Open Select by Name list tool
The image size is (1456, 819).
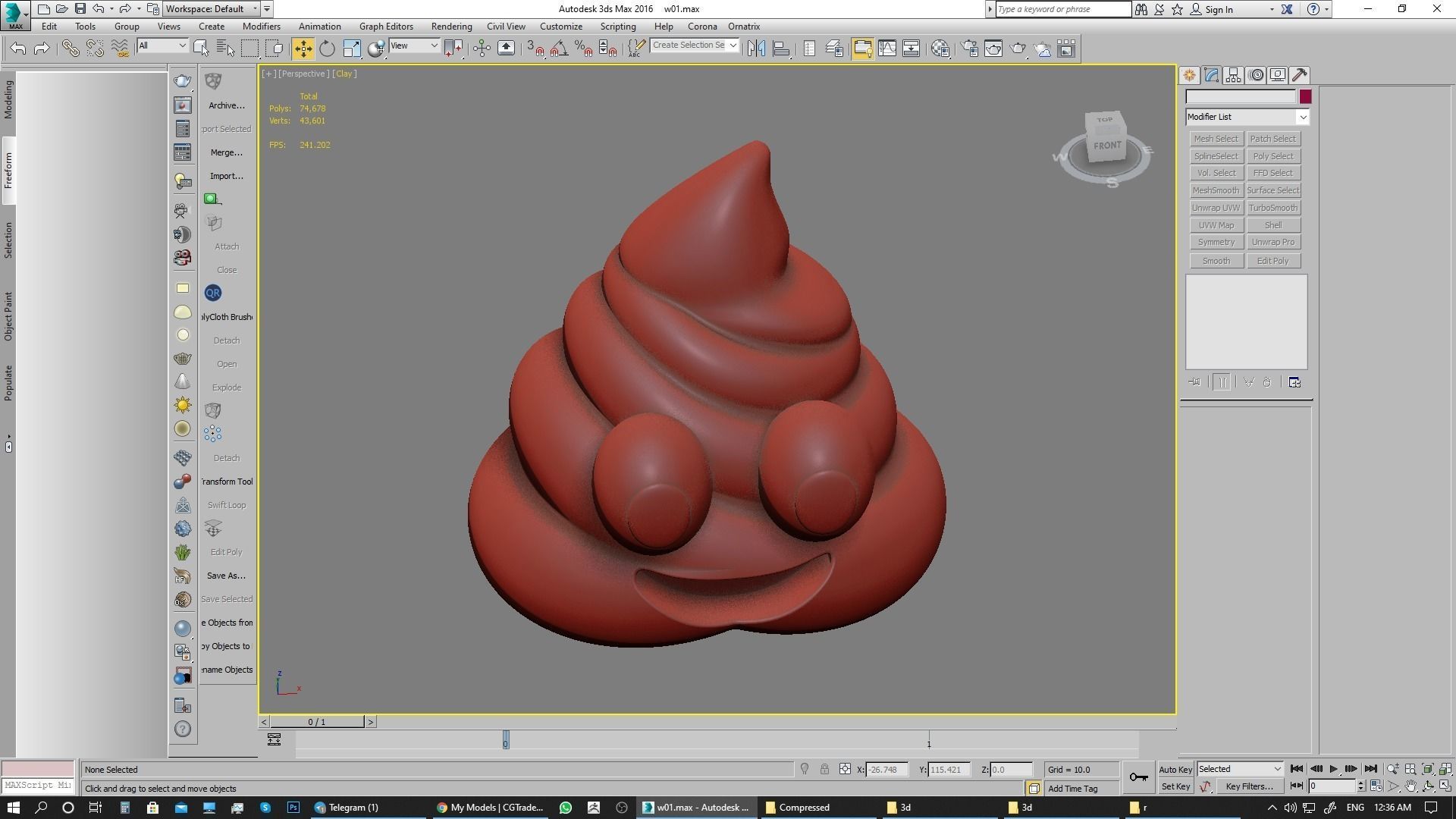click(x=225, y=49)
